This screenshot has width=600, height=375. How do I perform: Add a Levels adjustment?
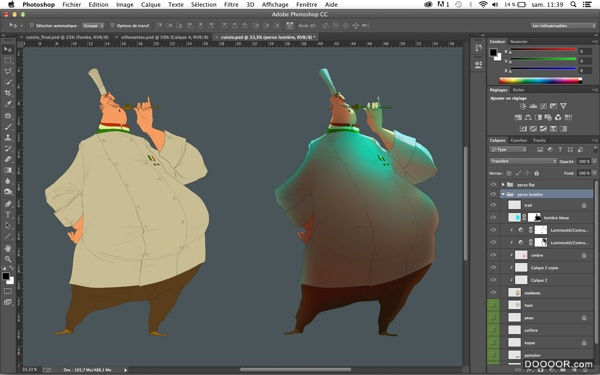pyautogui.click(x=533, y=106)
